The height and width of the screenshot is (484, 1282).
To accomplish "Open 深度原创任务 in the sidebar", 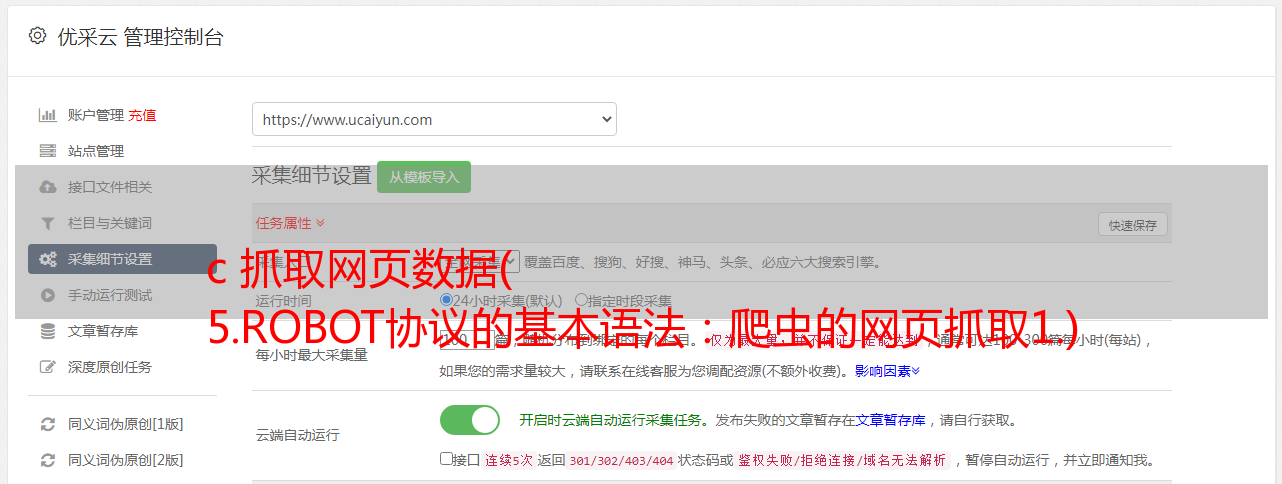I will (110, 367).
